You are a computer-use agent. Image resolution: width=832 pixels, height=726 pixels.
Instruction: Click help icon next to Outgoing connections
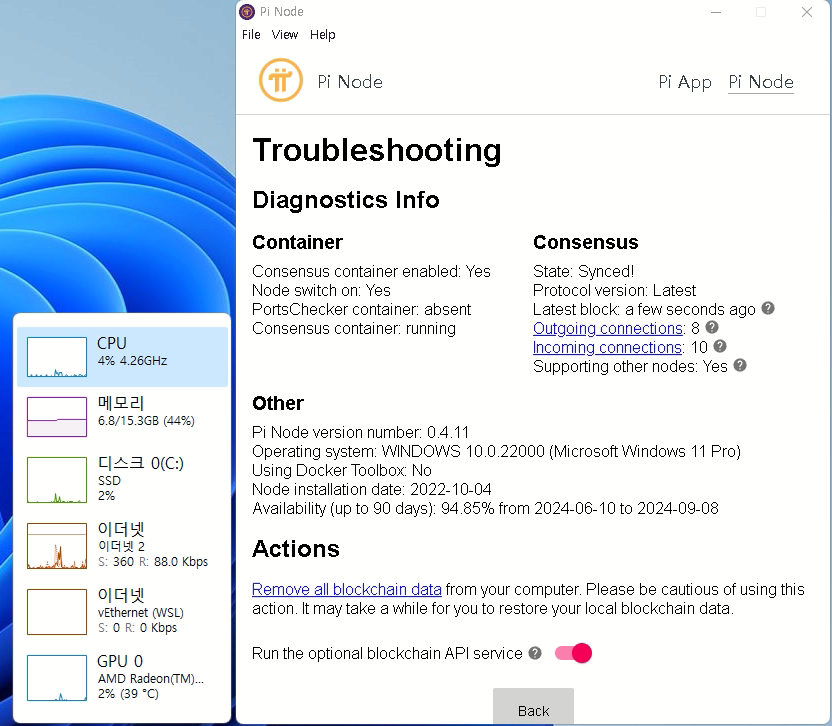712,327
